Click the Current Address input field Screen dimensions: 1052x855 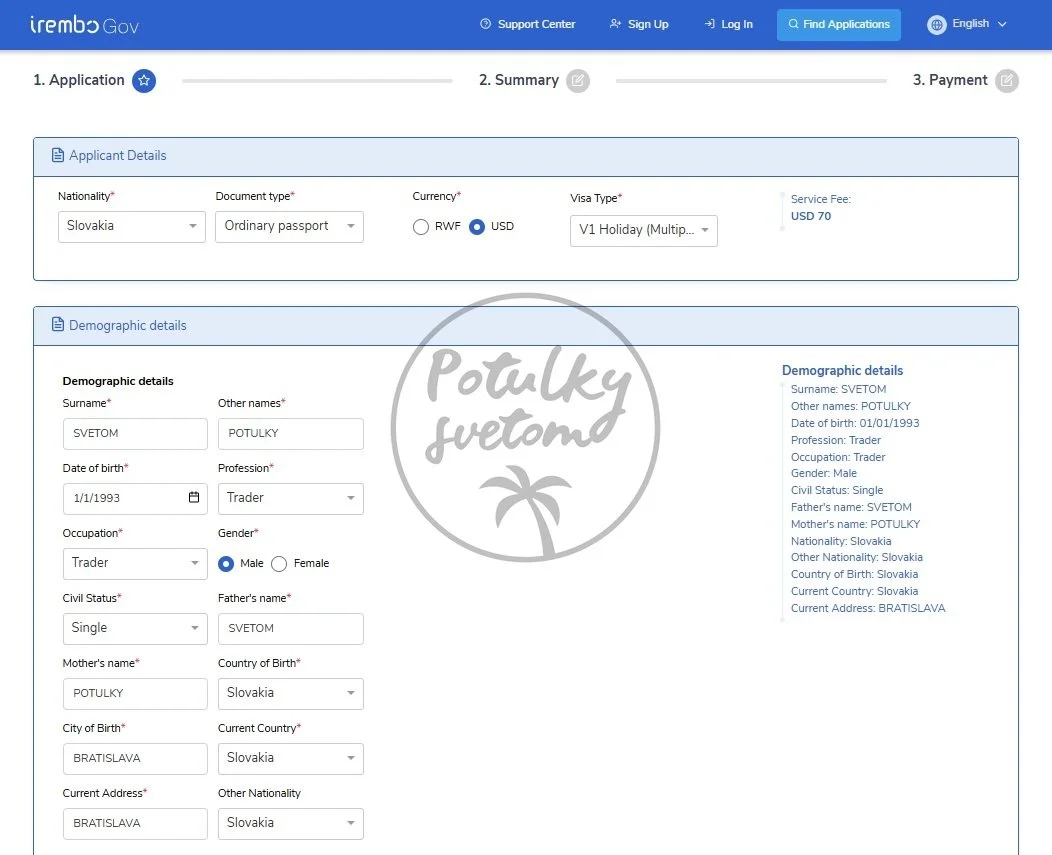[135, 823]
